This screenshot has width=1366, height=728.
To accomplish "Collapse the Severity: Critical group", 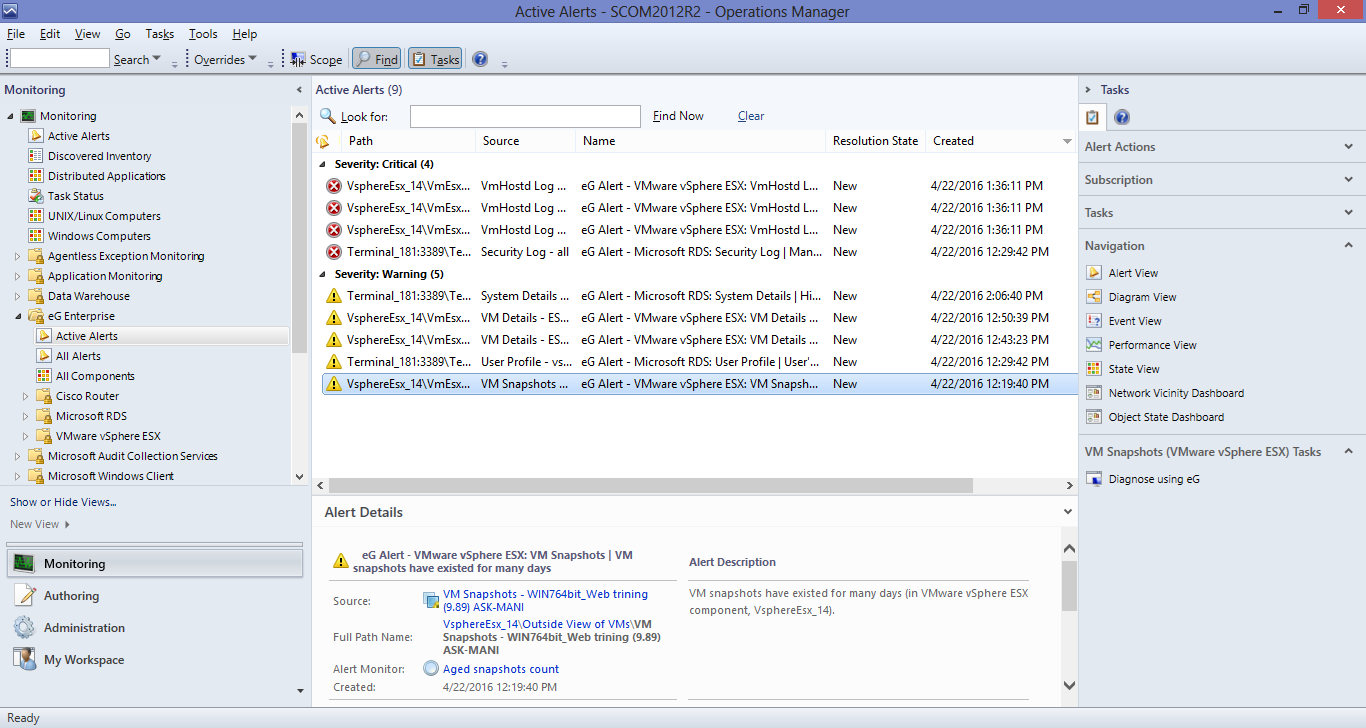I will tap(322, 164).
